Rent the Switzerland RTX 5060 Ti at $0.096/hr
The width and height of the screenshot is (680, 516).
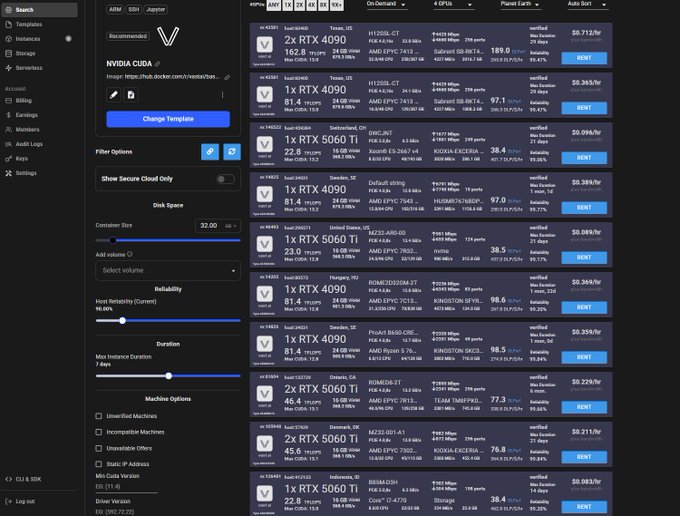pos(584,157)
